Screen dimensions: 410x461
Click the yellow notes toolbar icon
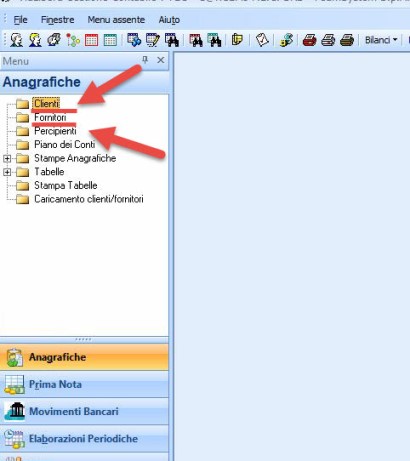coord(237,40)
